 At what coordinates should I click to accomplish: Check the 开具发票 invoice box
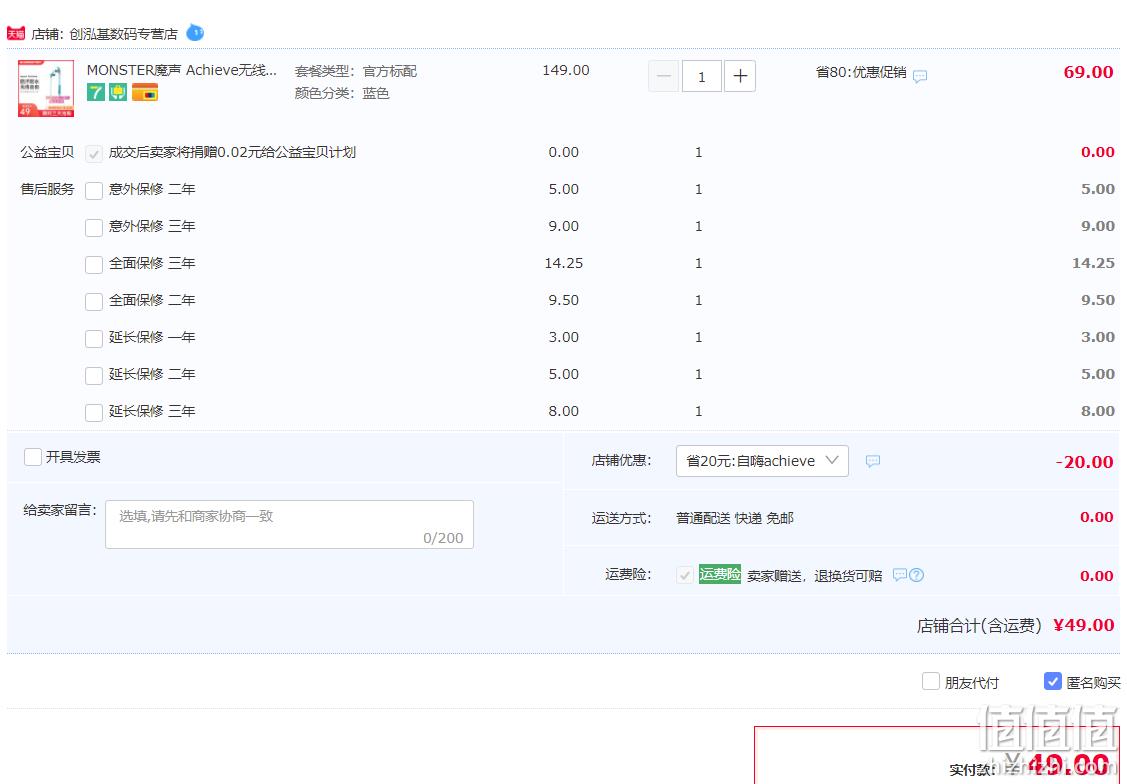tap(33, 457)
